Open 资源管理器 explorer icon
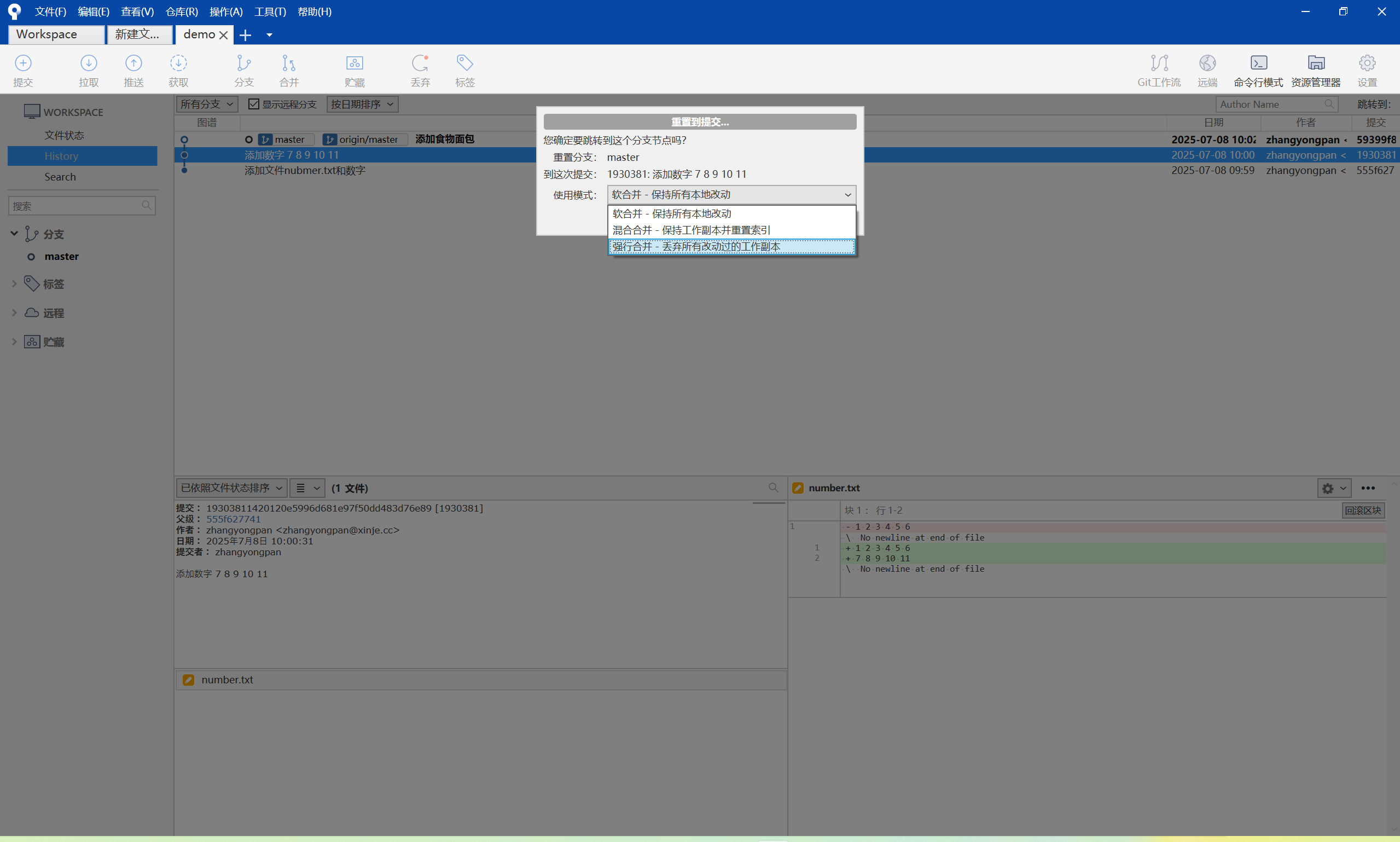1400x842 pixels. click(1316, 62)
